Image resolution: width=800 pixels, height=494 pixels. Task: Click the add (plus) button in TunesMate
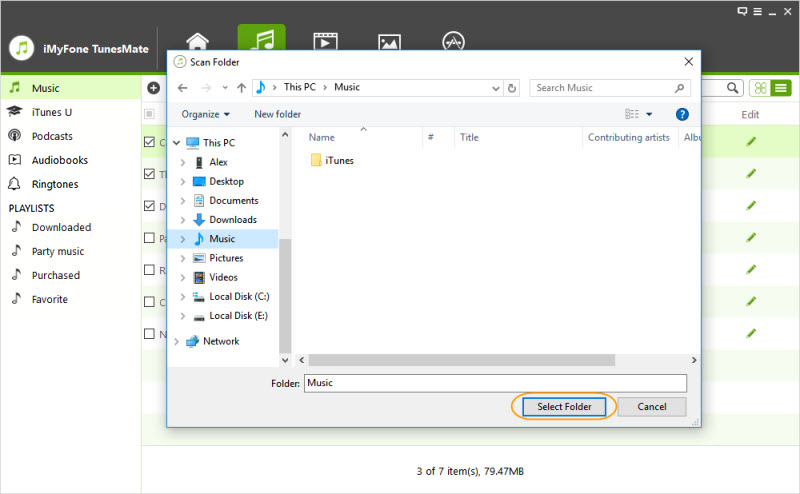pyautogui.click(x=154, y=88)
